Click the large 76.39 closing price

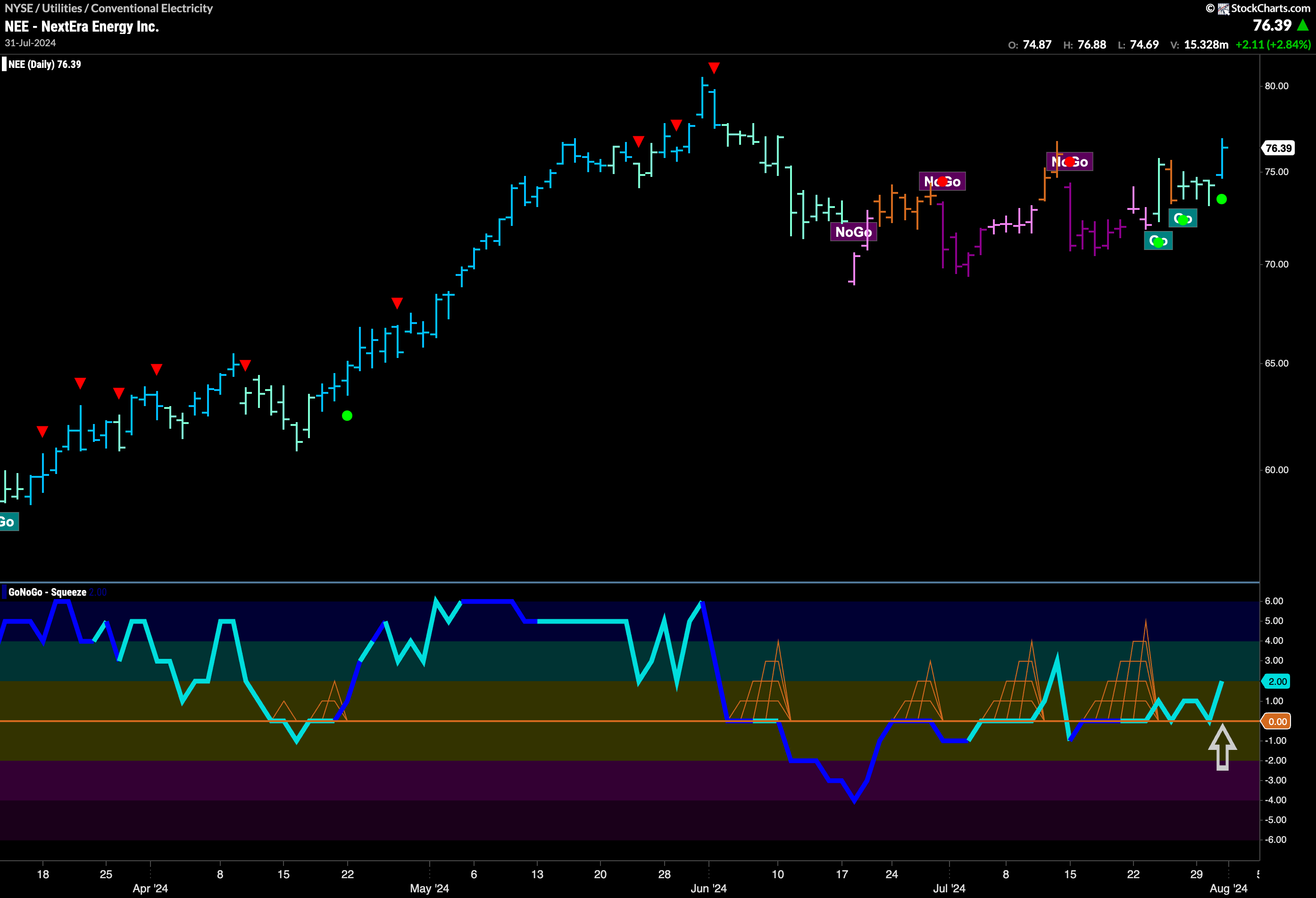coord(1272,25)
